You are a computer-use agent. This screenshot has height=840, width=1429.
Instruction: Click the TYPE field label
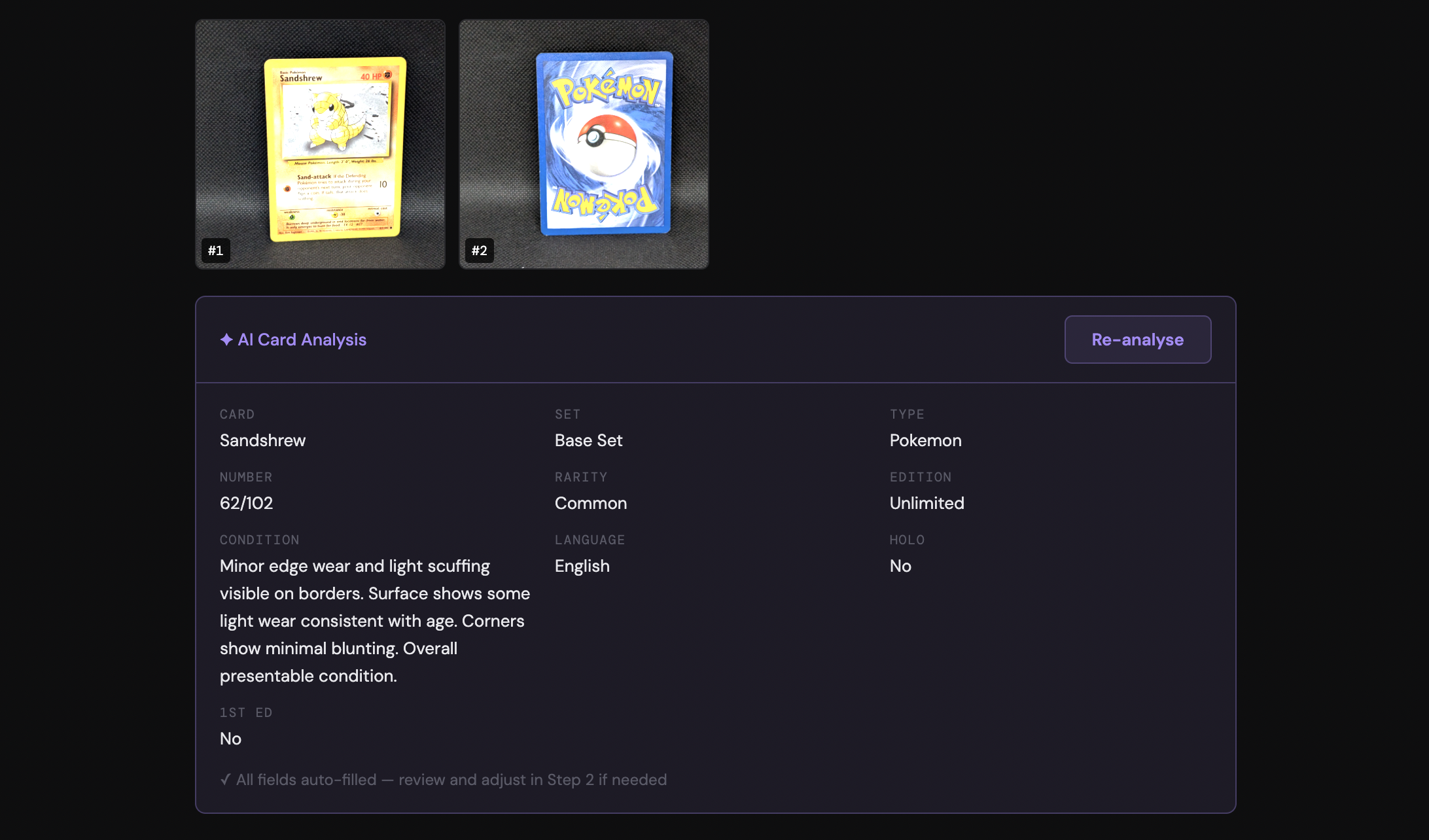tap(907, 414)
